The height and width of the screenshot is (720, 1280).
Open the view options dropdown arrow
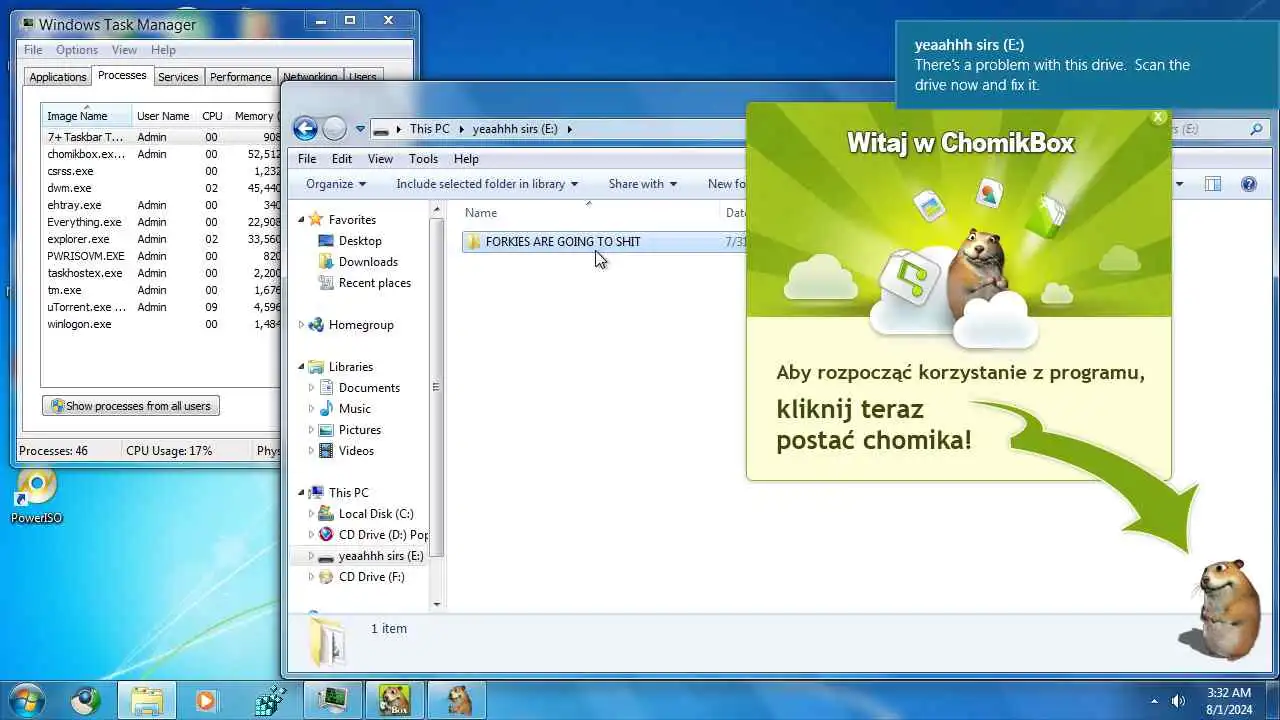coord(1179,184)
